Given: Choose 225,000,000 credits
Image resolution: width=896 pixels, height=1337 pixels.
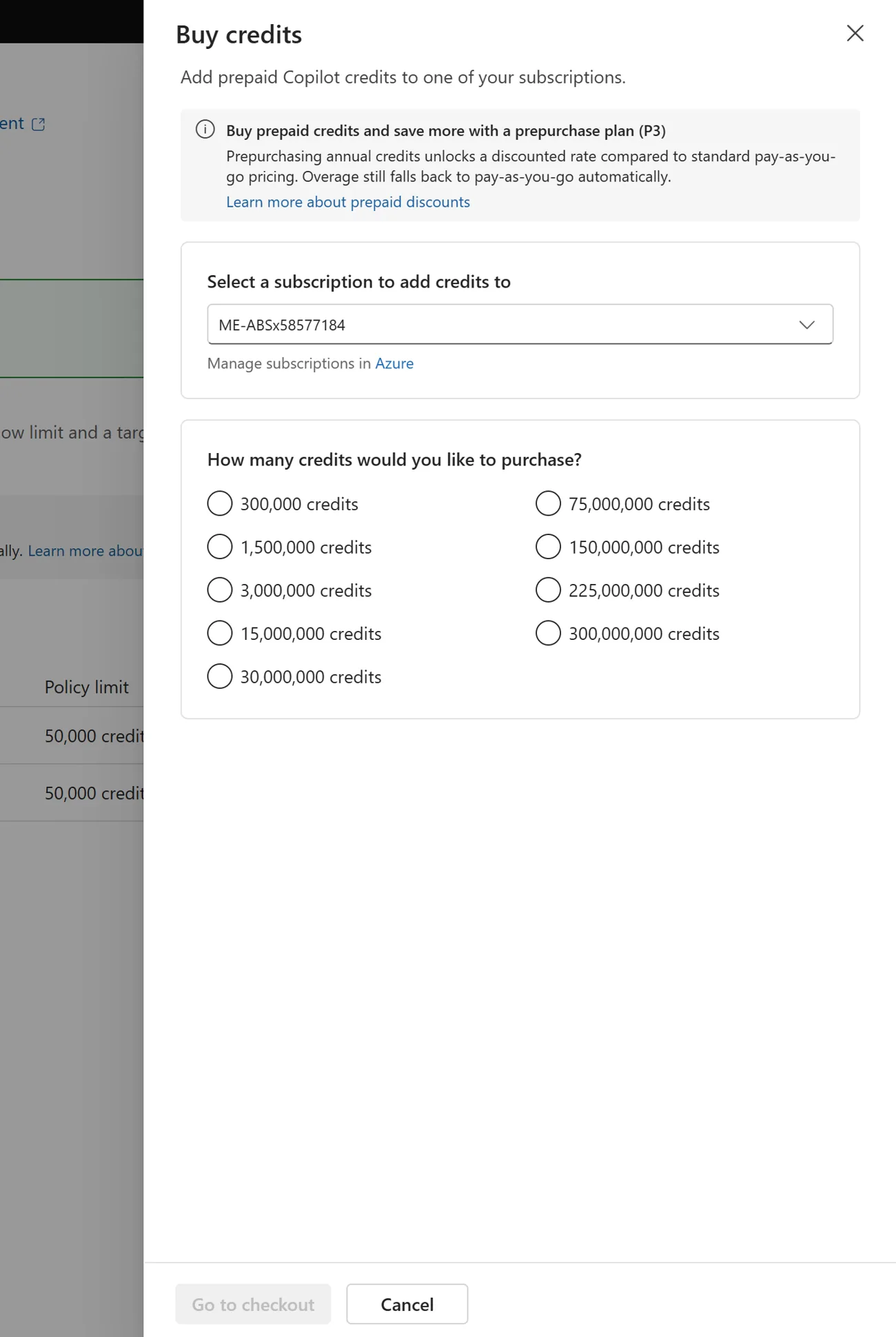Looking at the screenshot, I should tap(548, 590).
